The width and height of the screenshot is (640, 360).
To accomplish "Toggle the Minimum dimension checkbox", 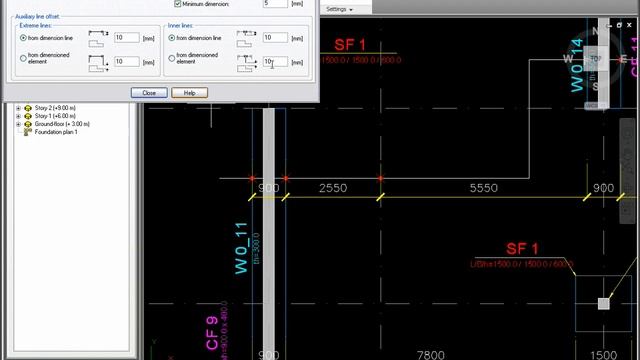I will [x=178, y=4].
